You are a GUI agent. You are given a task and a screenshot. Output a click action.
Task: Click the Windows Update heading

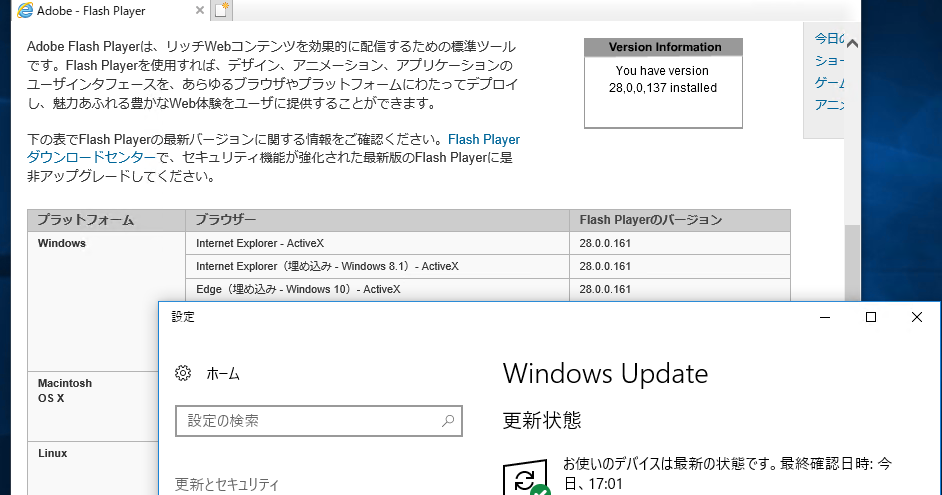[x=605, y=374]
